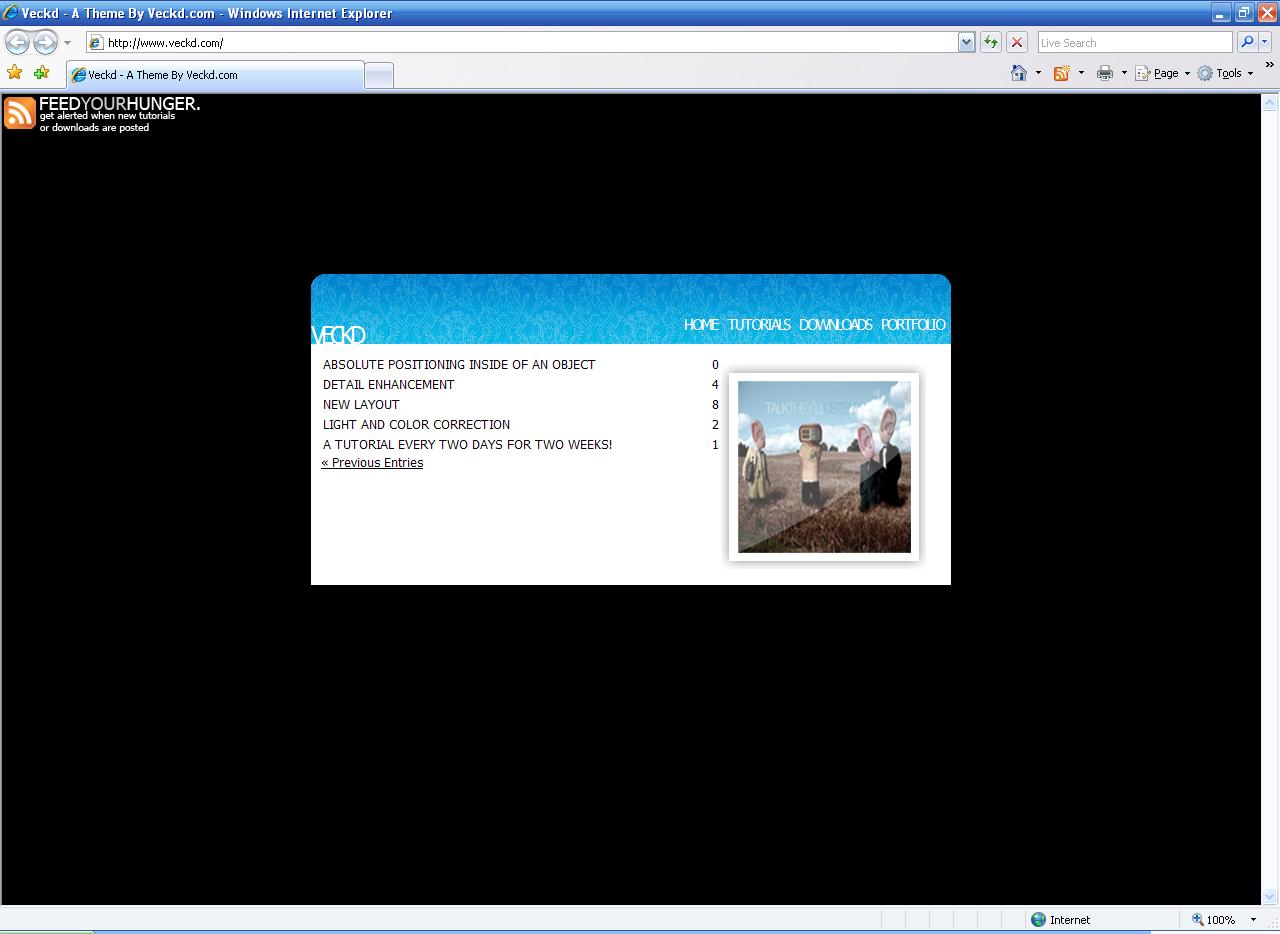This screenshot has width=1280, height=934.
Task: Open the recent pages dropdown arrow
Action: coord(67,43)
